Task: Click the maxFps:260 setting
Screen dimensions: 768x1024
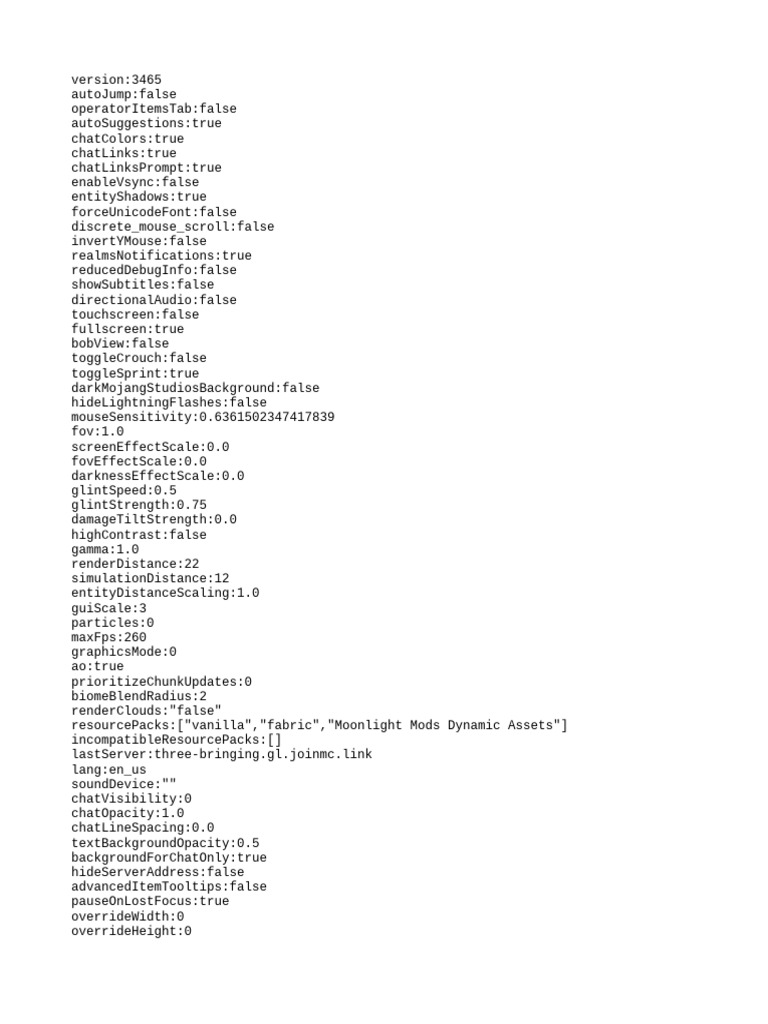Action: pos(108,637)
